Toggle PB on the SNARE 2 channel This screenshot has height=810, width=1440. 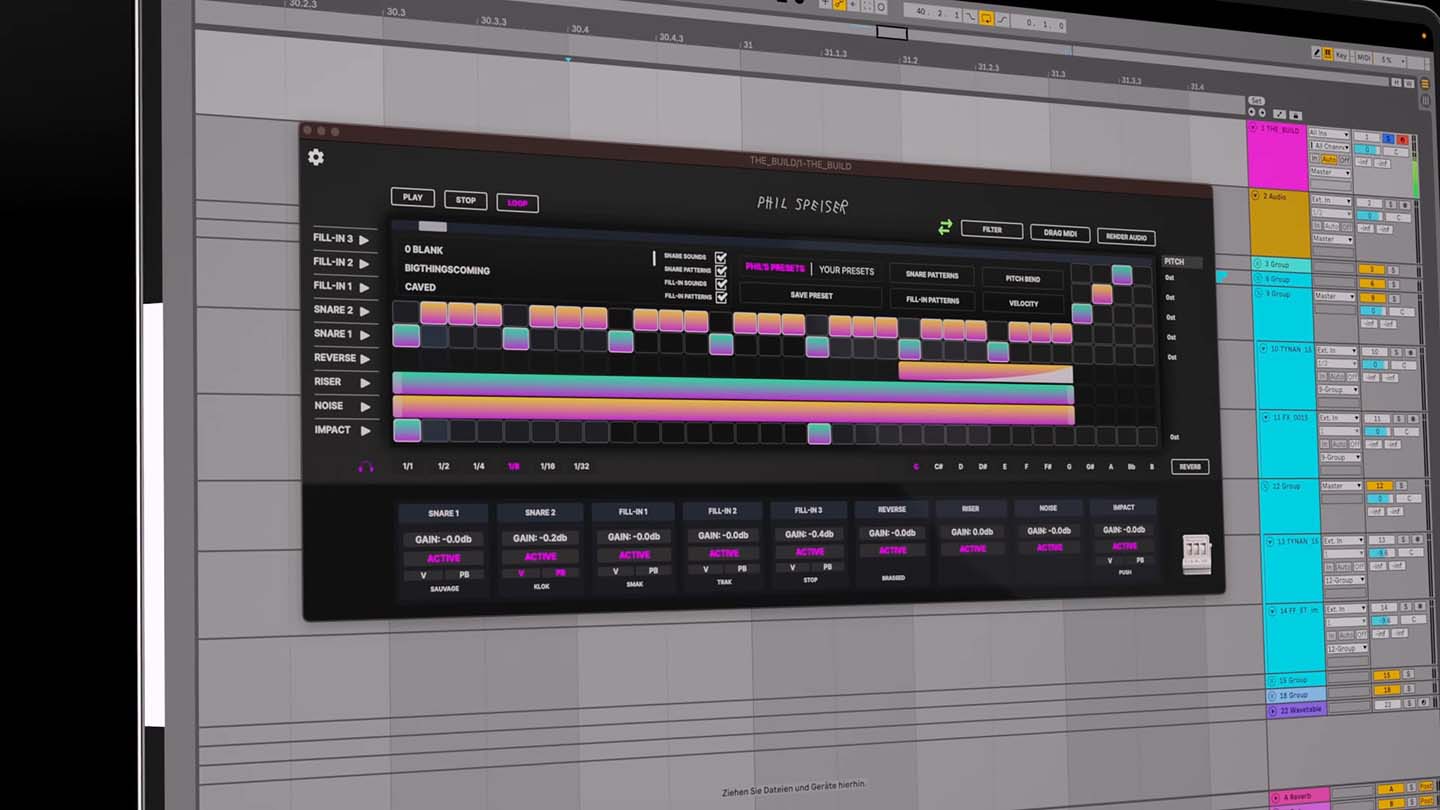tap(561, 573)
